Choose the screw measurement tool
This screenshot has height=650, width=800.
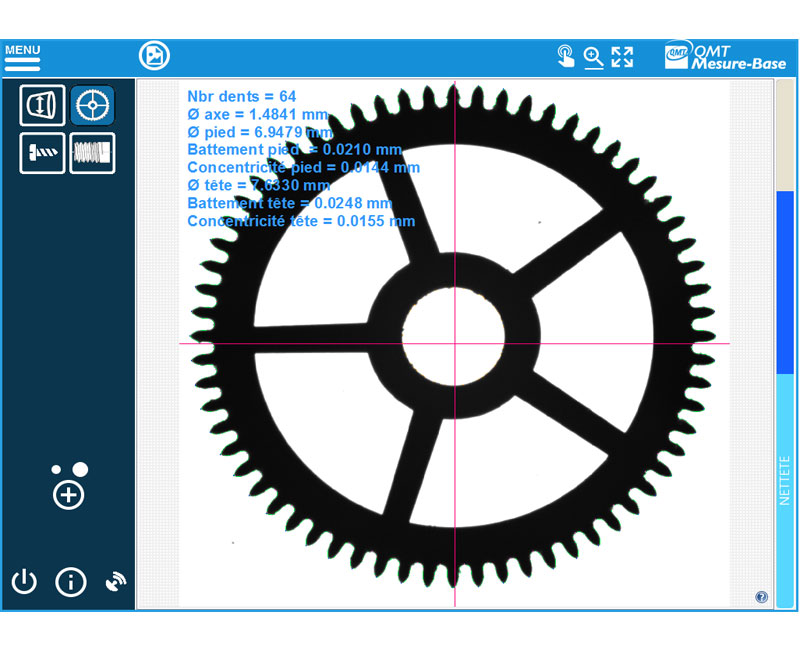click(42, 153)
